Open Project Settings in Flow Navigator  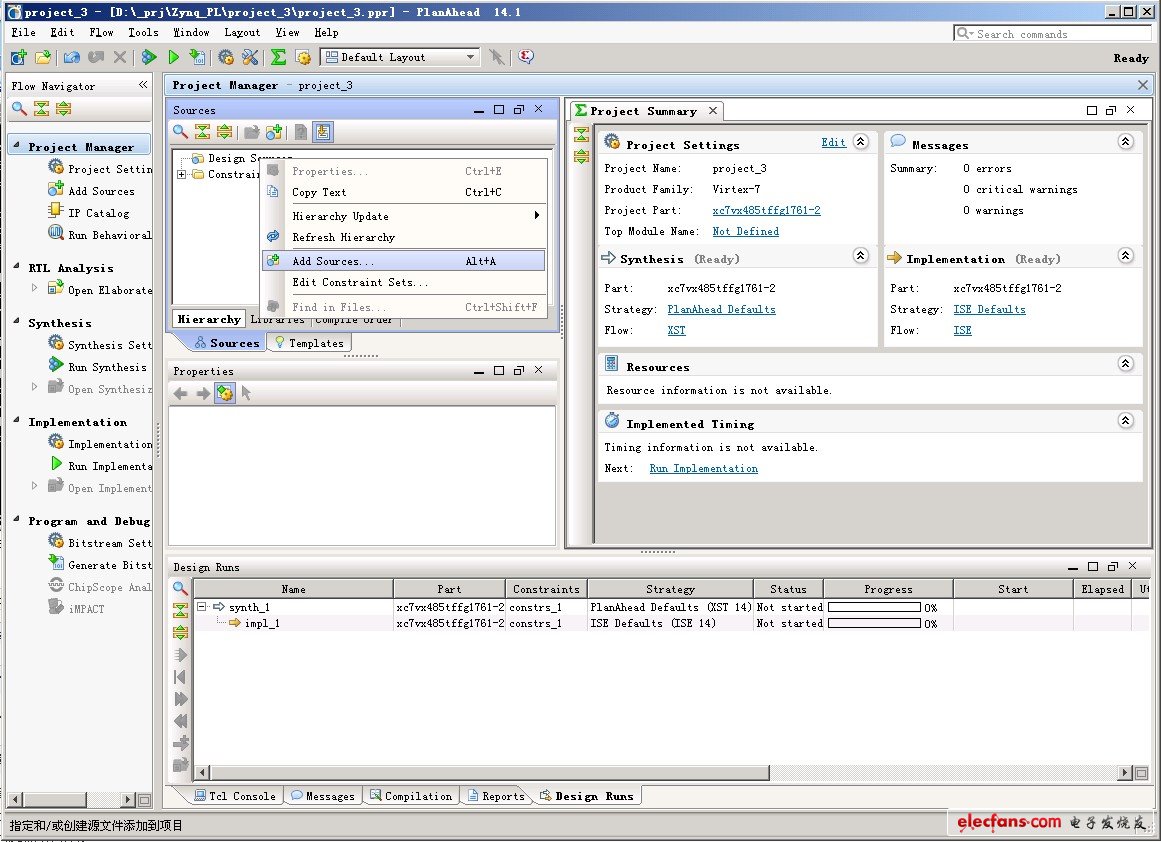coord(56,169)
